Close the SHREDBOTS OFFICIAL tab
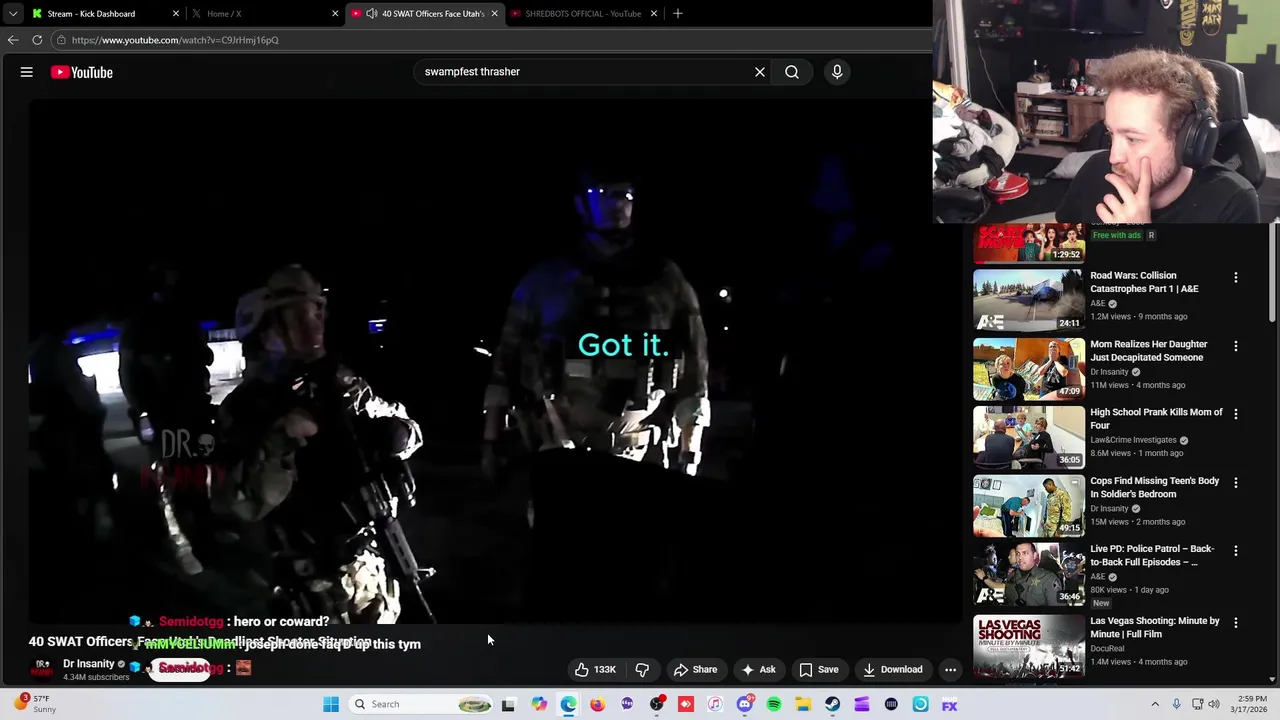 [654, 14]
